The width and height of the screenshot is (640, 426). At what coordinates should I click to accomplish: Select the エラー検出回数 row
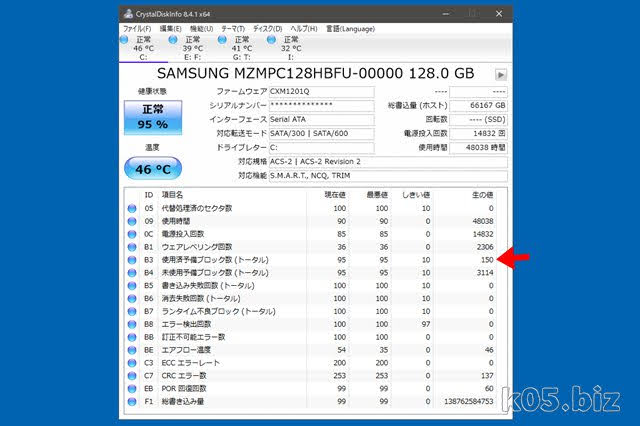[311, 324]
